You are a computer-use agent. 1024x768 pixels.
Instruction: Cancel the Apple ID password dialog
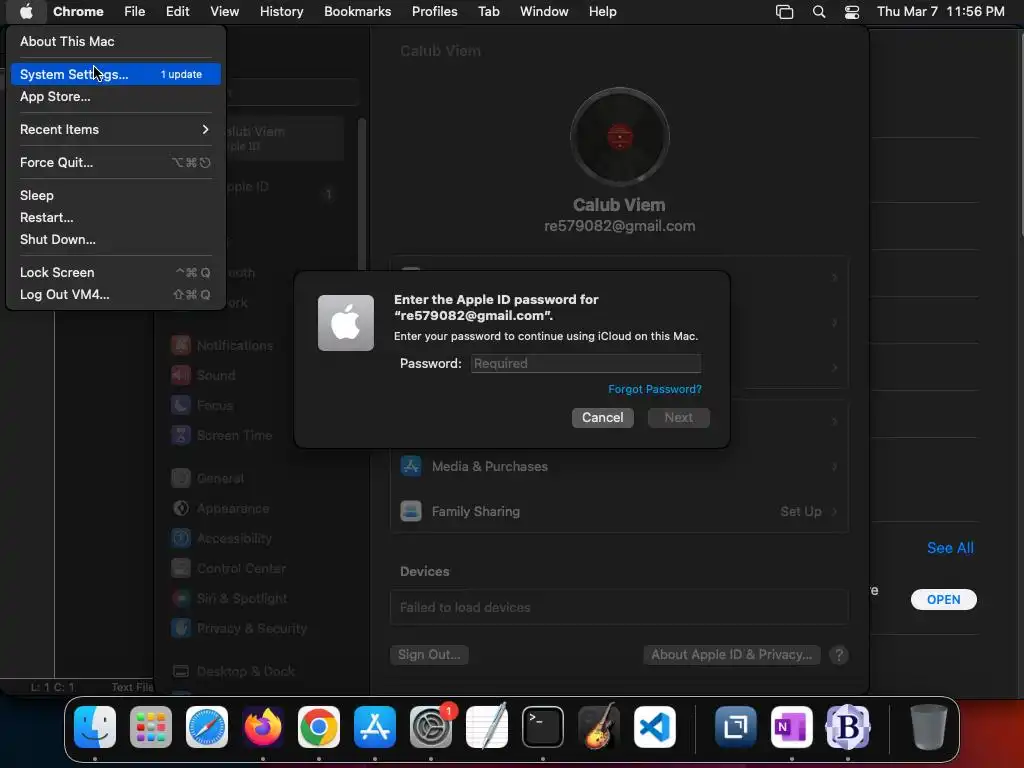pos(602,418)
